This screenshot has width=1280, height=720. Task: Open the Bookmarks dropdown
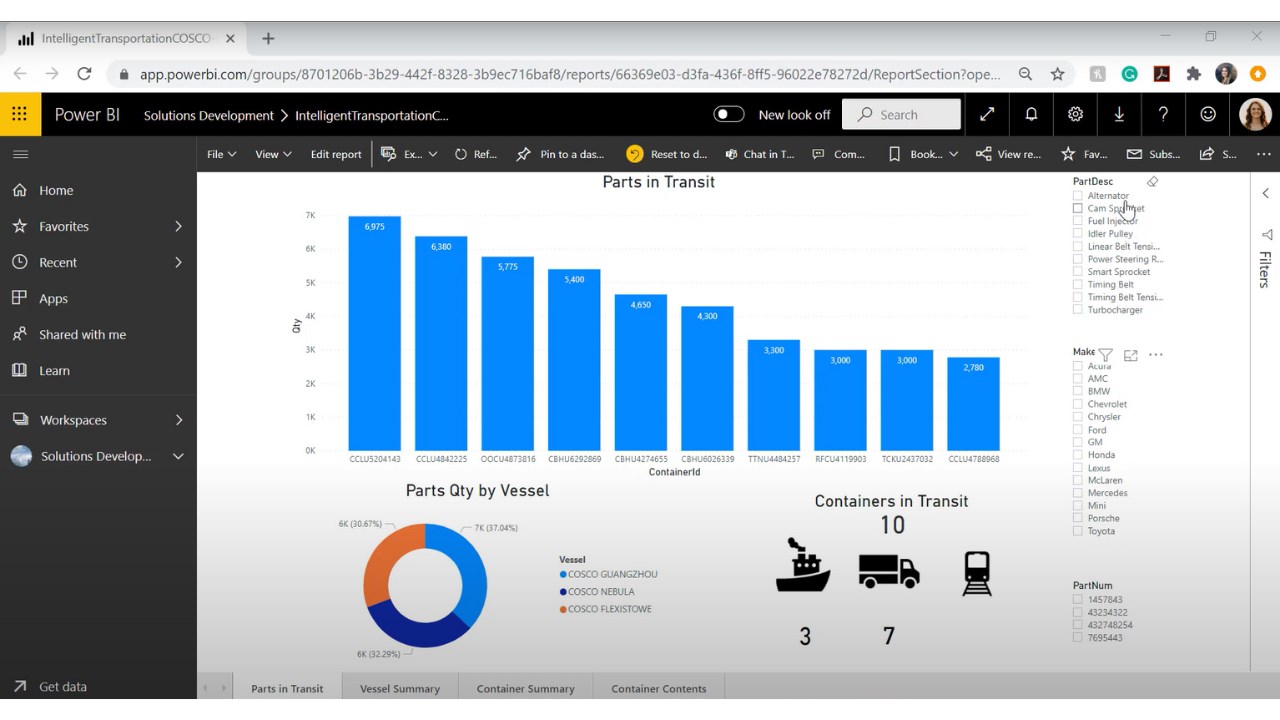[923, 154]
